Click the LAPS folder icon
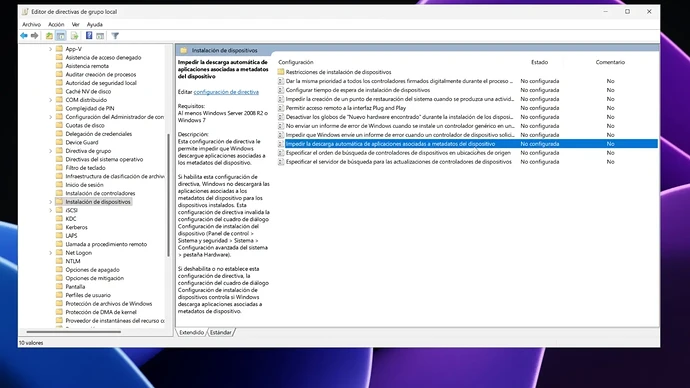 pyautogui.click(x=59, y=235)
